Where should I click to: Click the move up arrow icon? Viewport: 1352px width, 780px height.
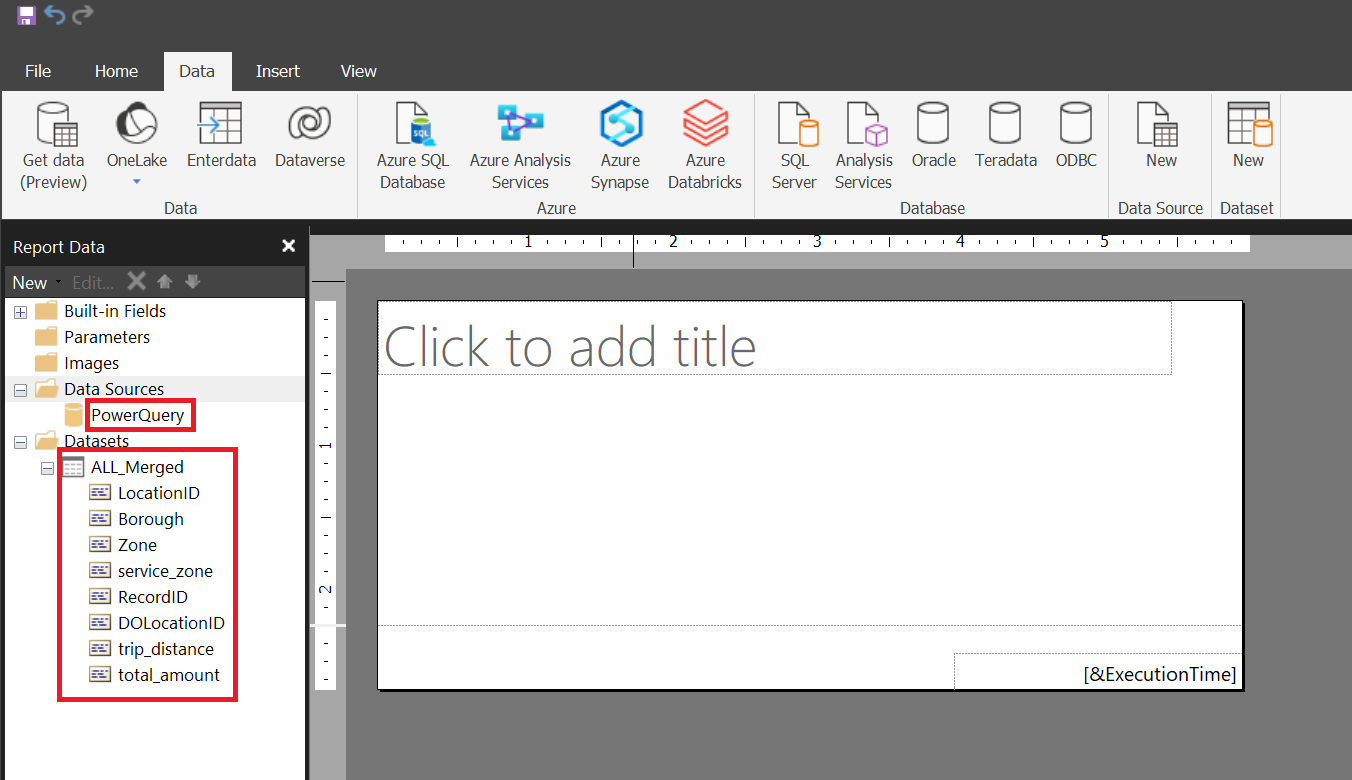click(x=166, y=282)
